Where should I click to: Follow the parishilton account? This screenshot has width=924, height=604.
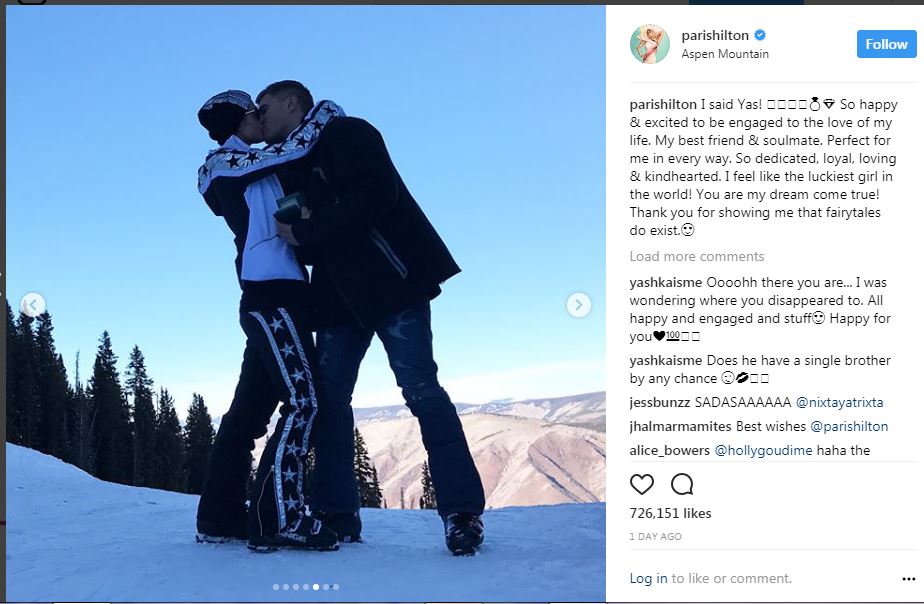point(886,44)
